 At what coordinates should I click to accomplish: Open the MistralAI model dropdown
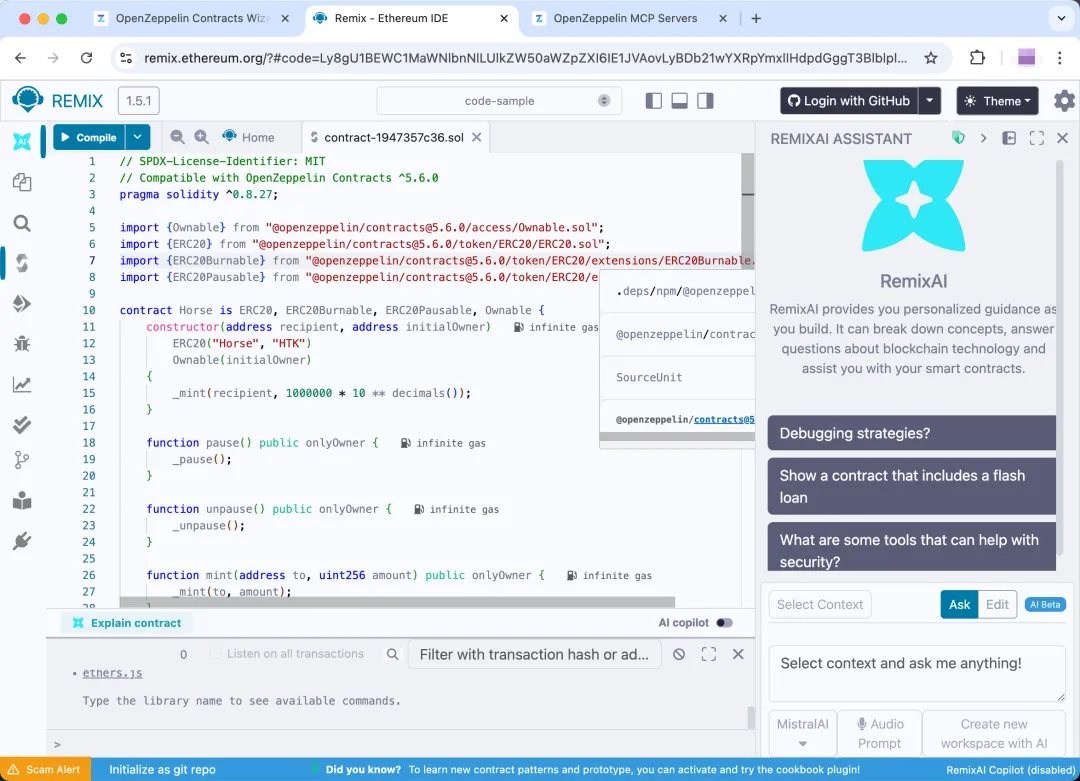(802, 733)
